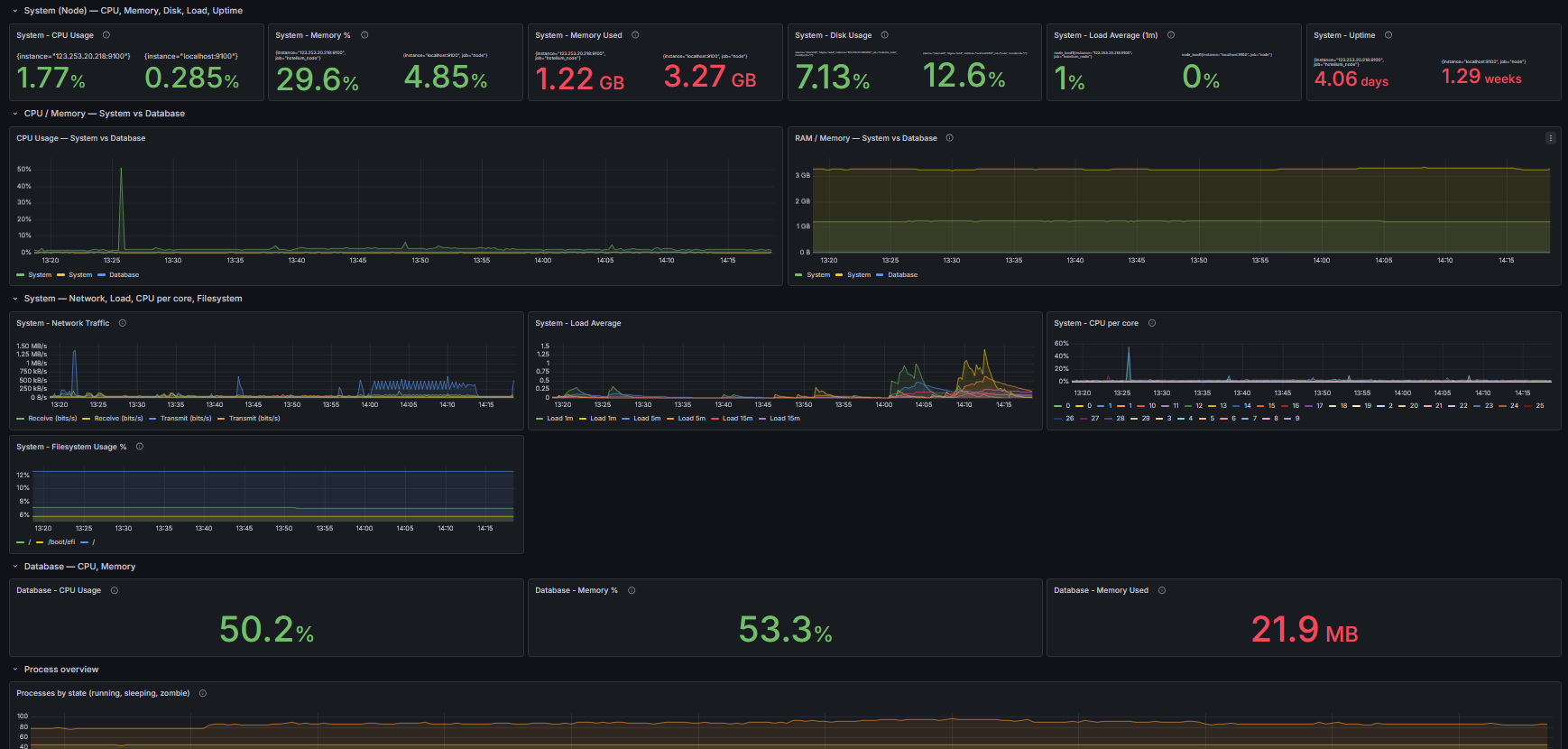Image resolution: width=1568 pixels, height=749 pixels.
Task: Click info icon on System - CPU per core
Action: tap(1152, 323)
